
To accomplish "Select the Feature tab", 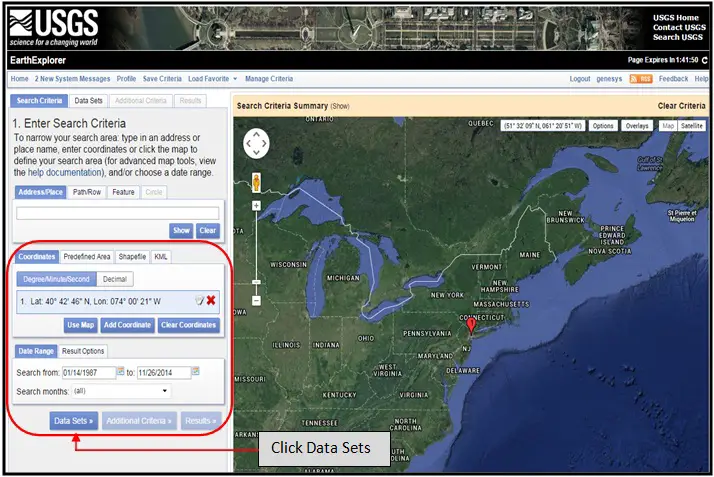I will click(x=123, y=192).
